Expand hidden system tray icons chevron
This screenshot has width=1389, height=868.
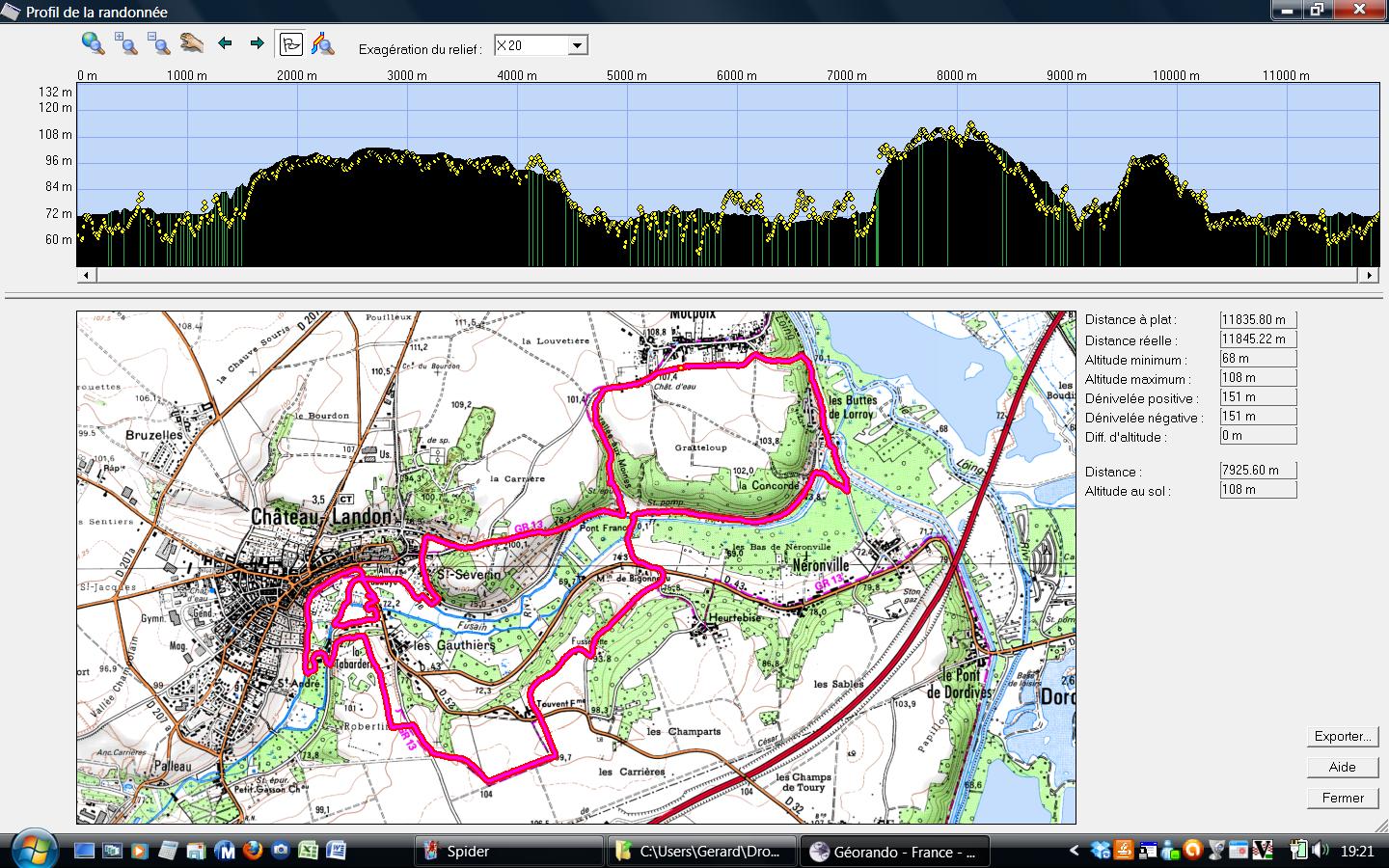point(1075,851)
